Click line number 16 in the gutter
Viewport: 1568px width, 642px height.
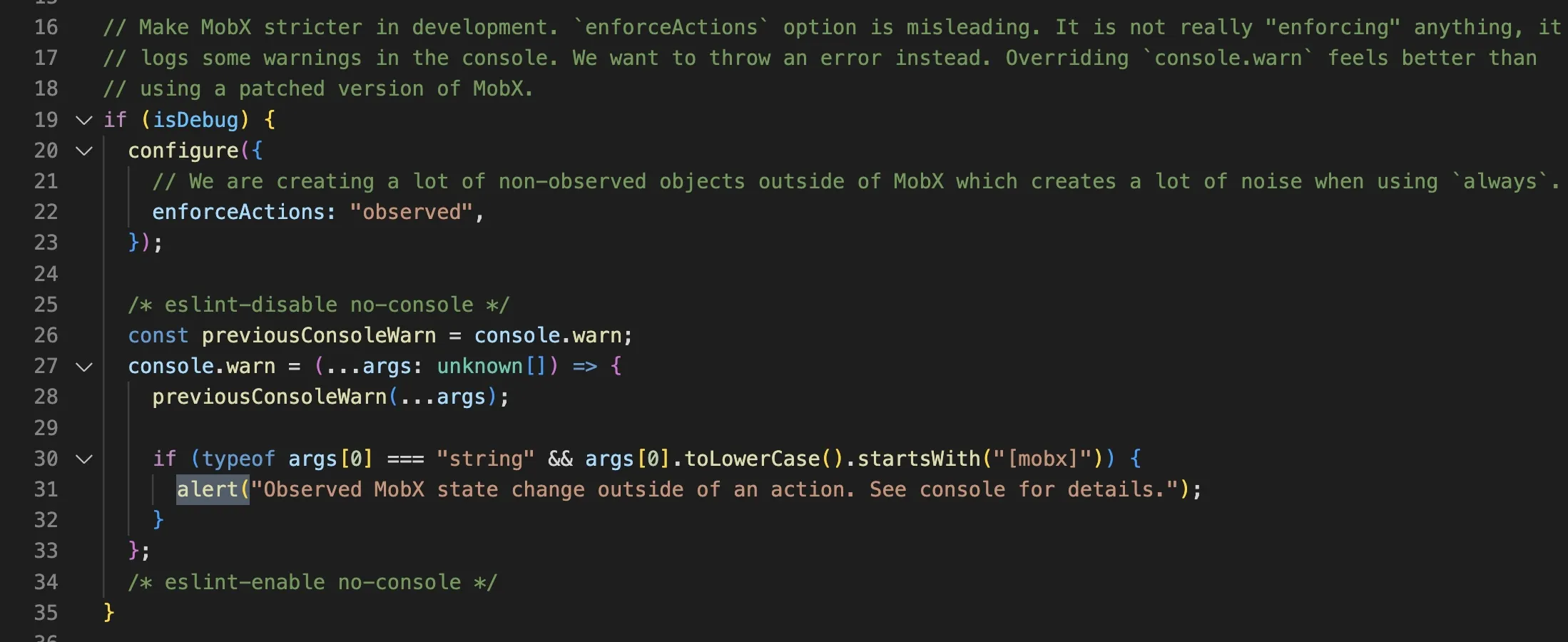[46, 27]
